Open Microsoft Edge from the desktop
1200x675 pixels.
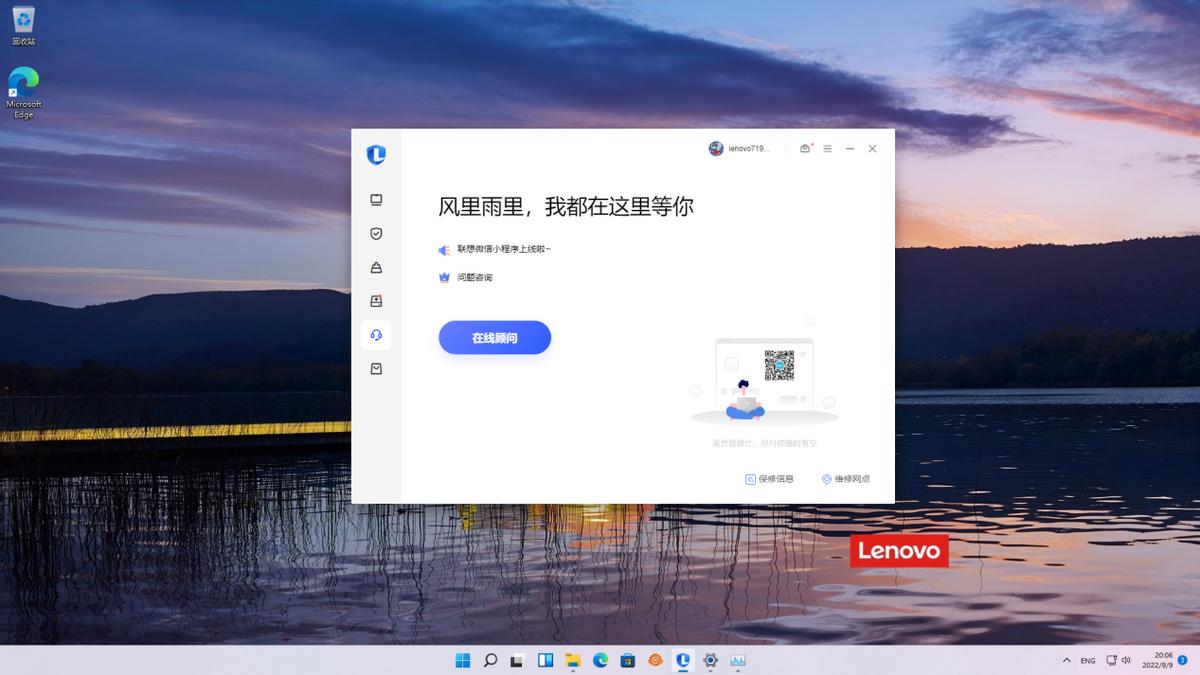[23, 80]
